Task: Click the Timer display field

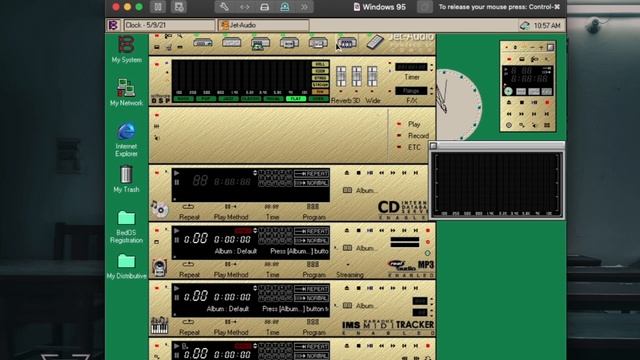Action: click(x=411, y=67)
